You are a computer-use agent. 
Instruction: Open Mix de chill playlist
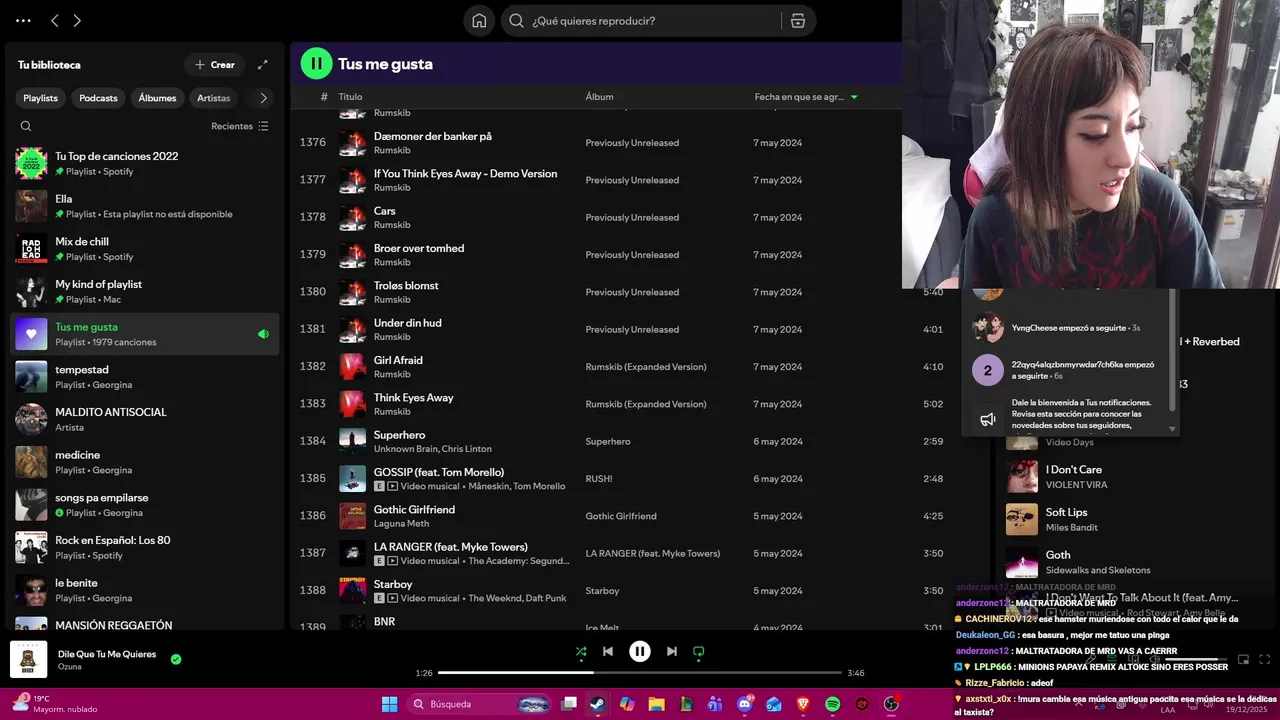[145, 249]
